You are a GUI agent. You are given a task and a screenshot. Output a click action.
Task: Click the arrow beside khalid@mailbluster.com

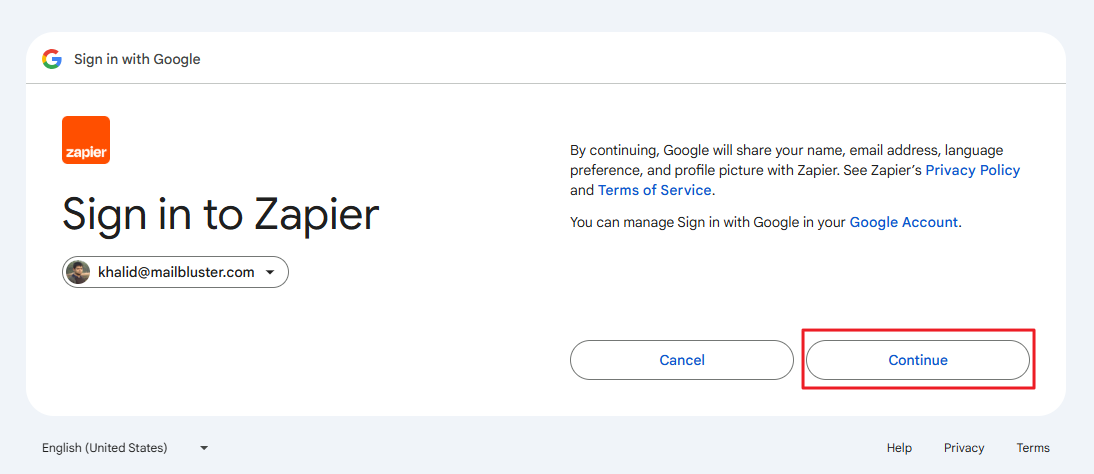coord(270,273)
